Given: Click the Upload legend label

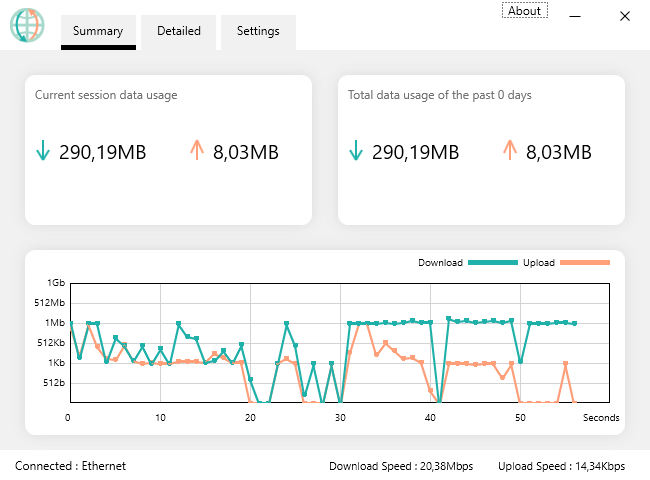Looking at the screenshot, I should [x=539, y=263].
